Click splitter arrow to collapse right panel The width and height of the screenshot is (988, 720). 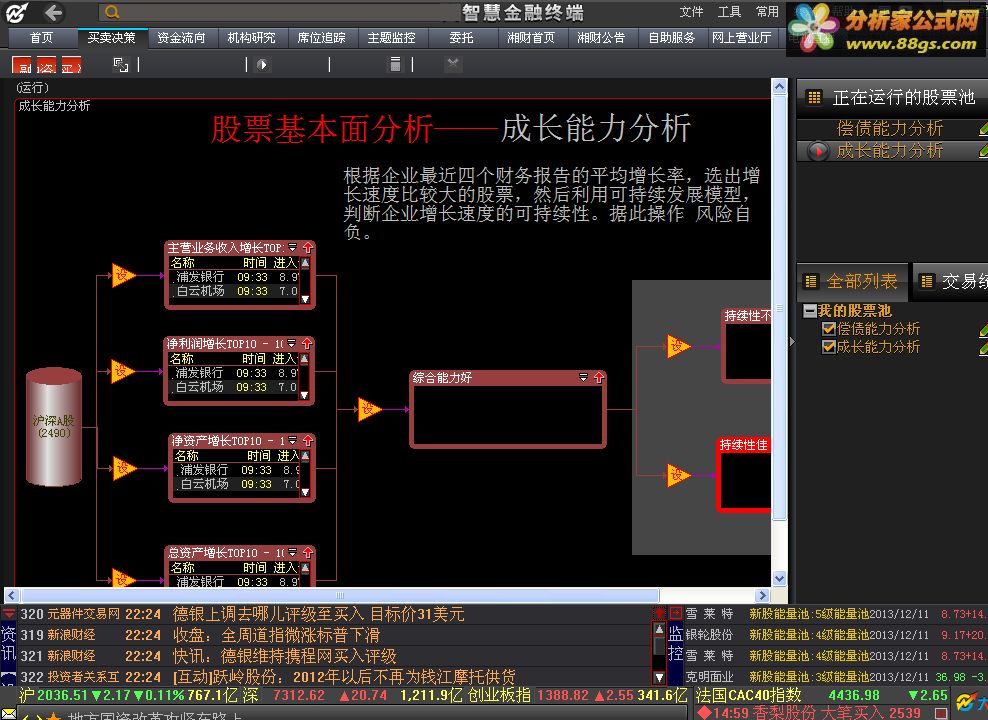click(792, 341)
